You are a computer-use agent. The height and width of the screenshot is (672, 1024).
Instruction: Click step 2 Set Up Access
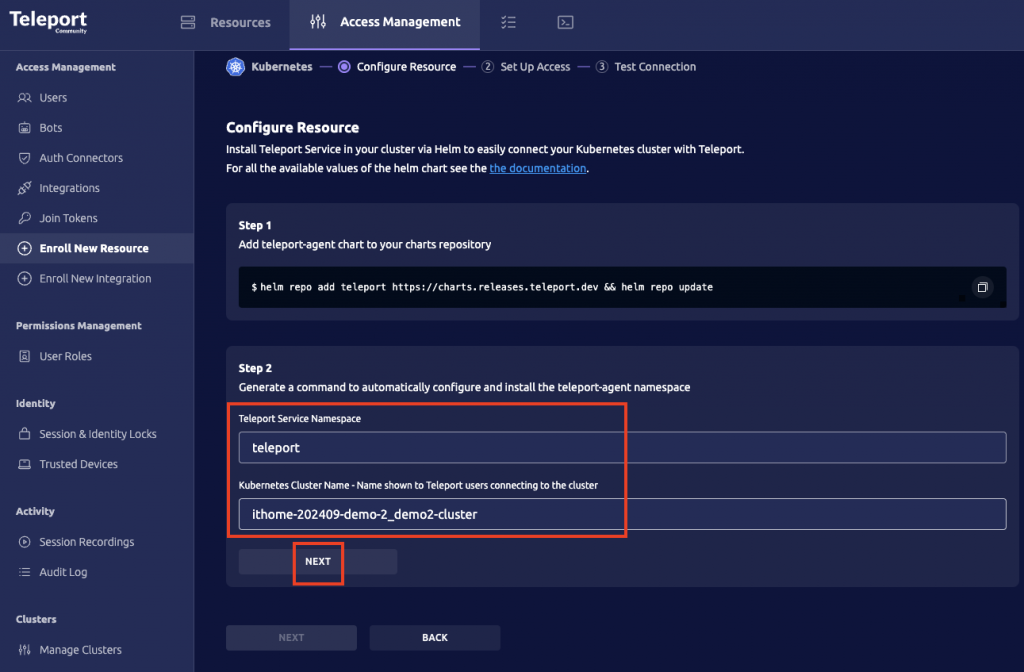[x=526, y=67]
